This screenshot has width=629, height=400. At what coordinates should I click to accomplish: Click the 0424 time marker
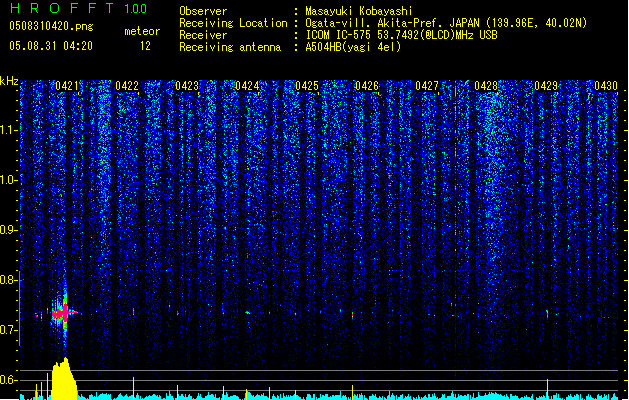pos(247,86)
